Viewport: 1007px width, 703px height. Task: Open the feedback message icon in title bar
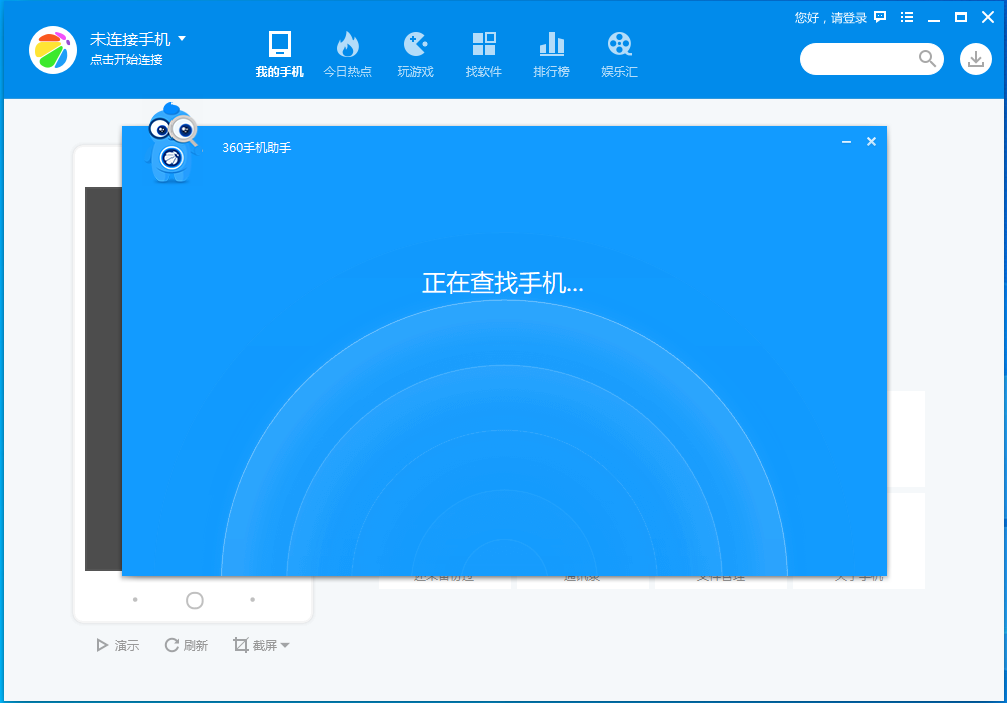coord(880,17)
